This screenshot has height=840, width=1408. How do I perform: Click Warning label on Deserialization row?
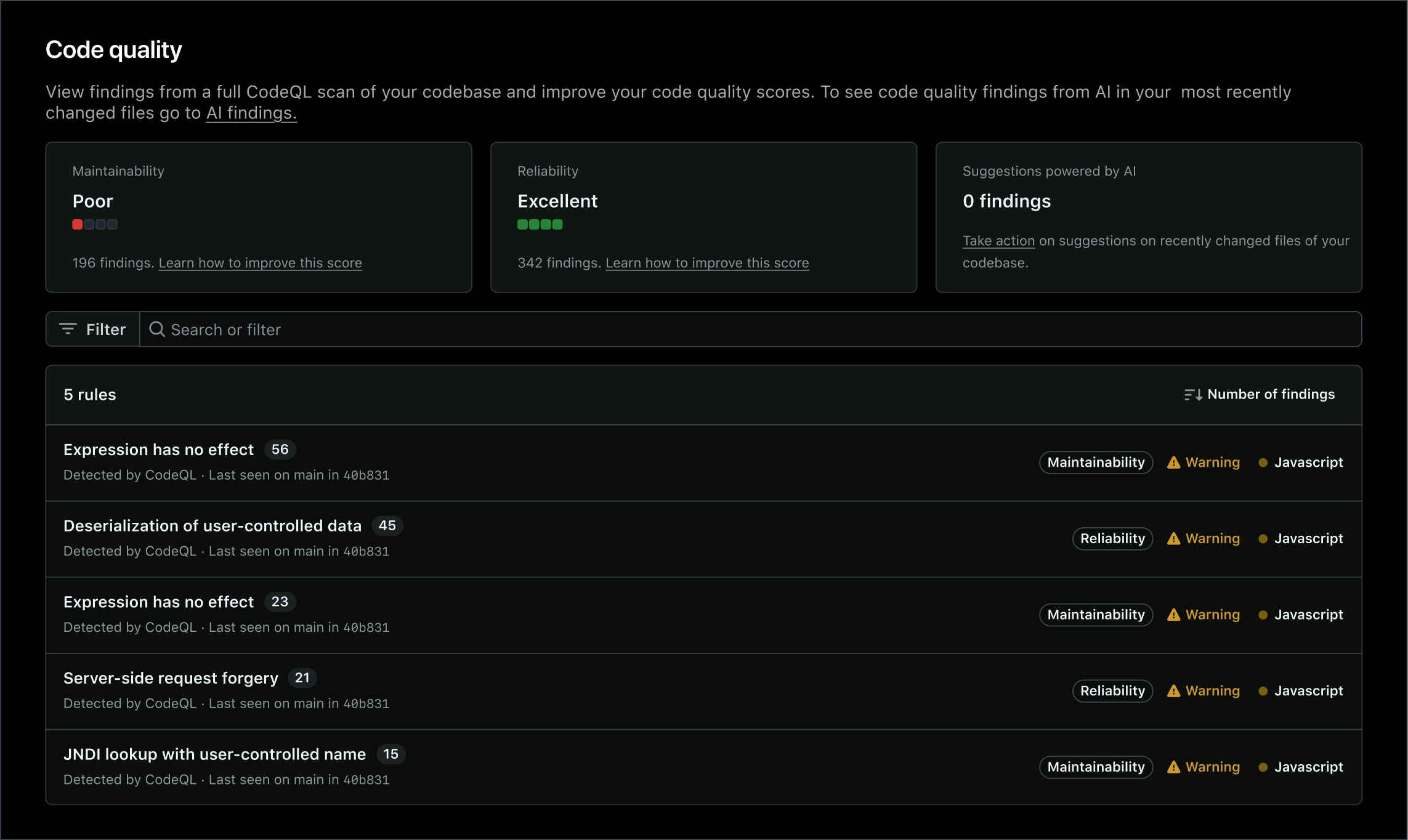point(1213,539)
